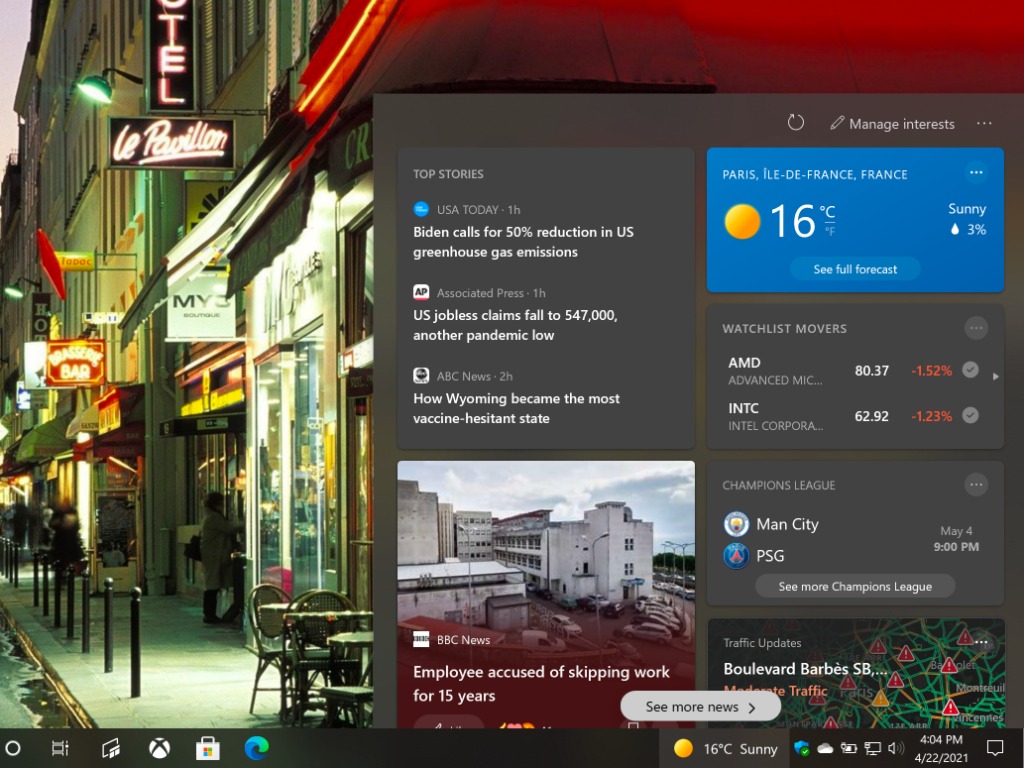Toggle INTC watchlist checkmark
The width and height of the screenshot is (1024, 768).
click(969, 416)
